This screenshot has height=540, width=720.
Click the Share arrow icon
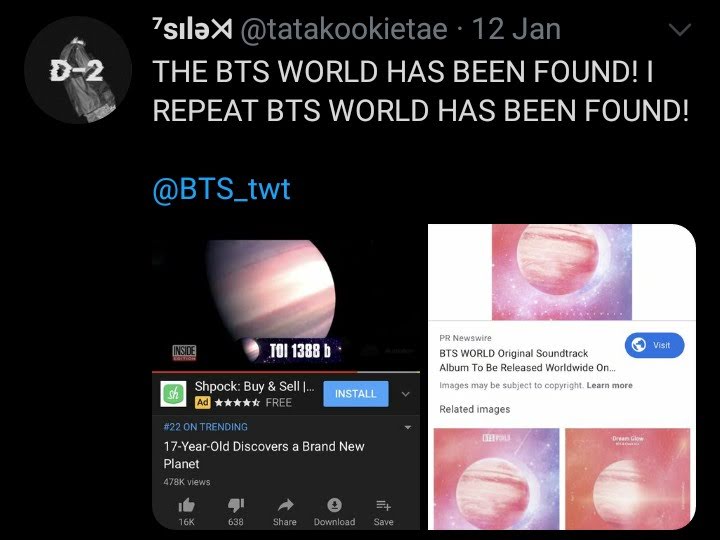point(285,505)
